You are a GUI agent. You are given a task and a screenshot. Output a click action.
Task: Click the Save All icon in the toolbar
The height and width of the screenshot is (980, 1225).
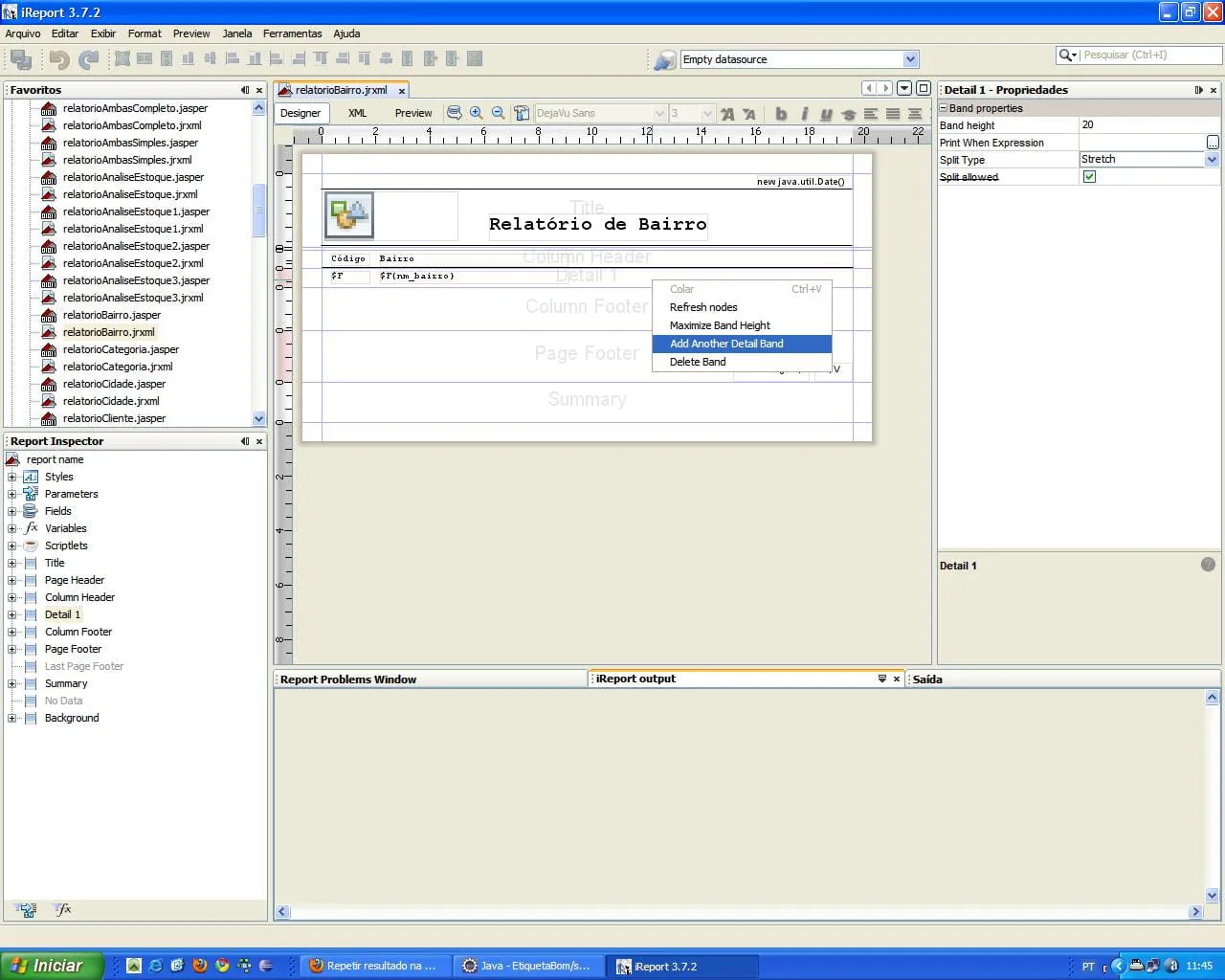coord(20,59)
